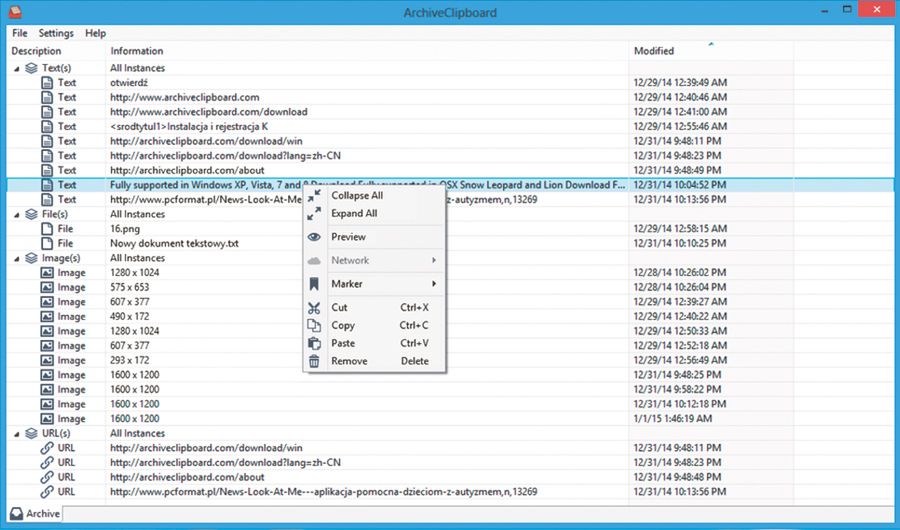Viewport: 900px width, 530px height.
Task: Click the image icon of the 575 x 653 entry
Action: 46,287
